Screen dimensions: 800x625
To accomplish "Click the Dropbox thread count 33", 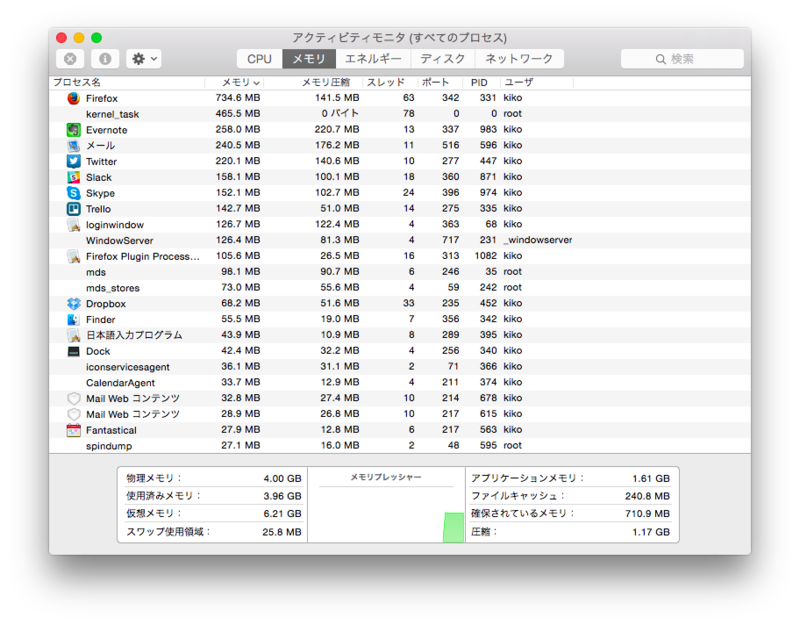I will [409, 304].
